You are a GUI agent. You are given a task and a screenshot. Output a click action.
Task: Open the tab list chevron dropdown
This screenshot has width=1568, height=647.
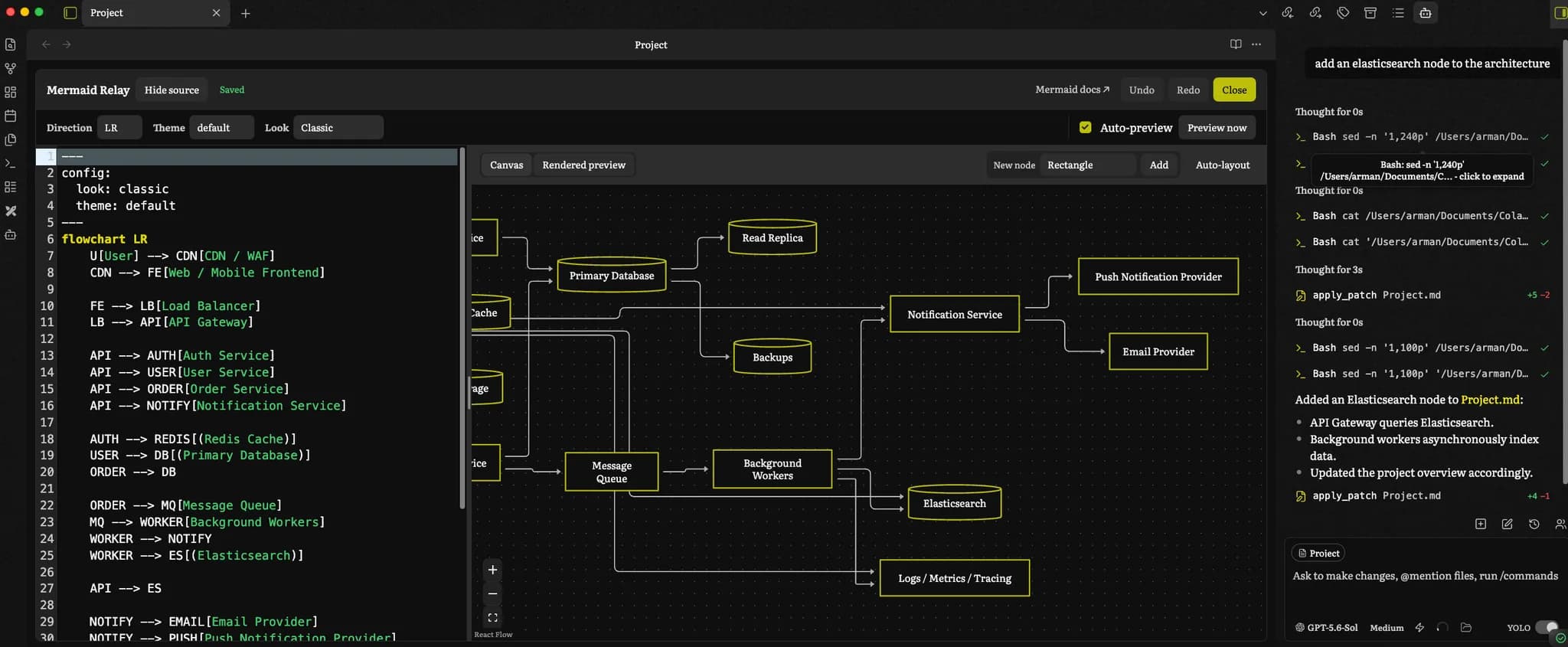point(1263,13)
